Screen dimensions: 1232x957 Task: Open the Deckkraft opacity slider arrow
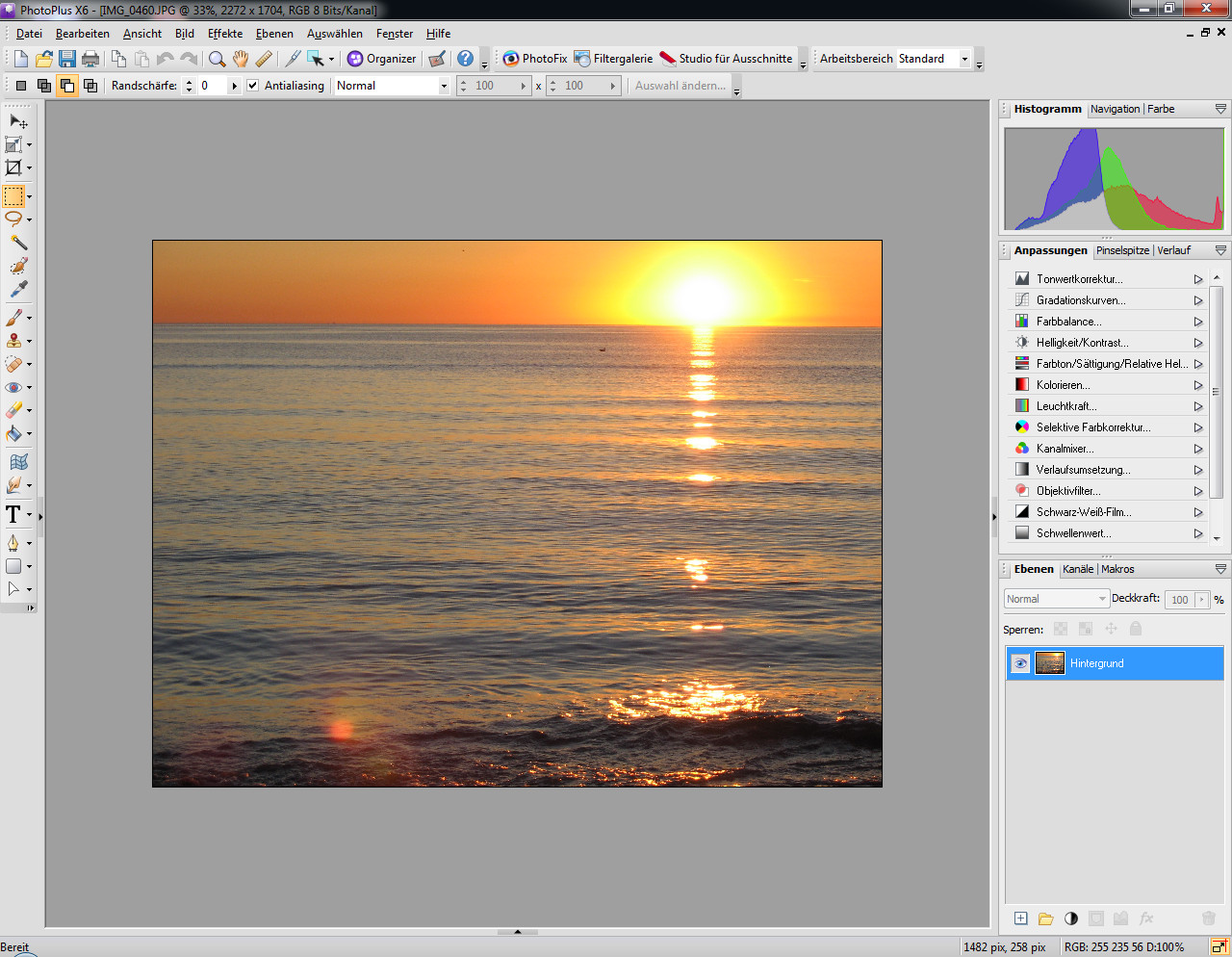[x=1201, y=600]
